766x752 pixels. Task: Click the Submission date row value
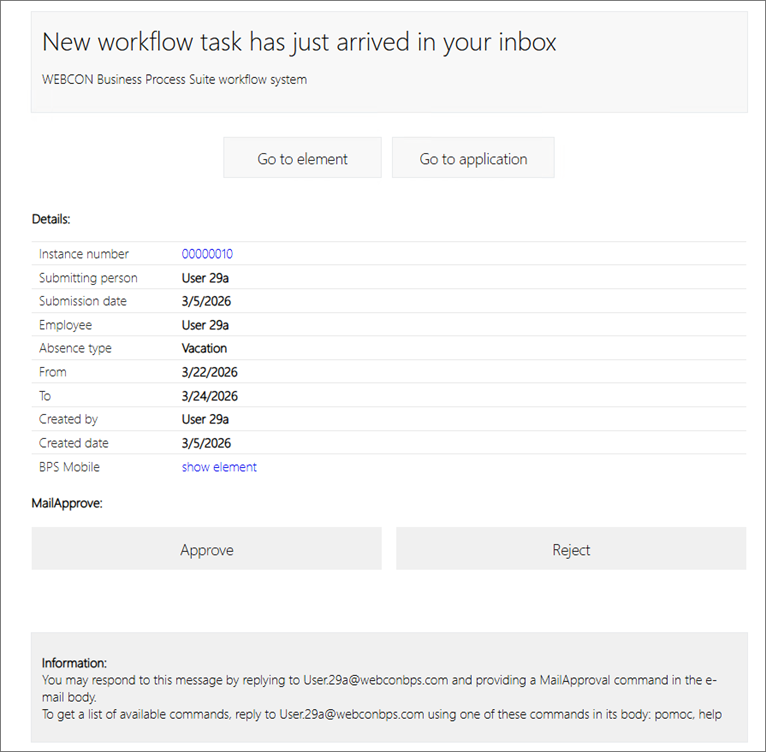[x=206, y=301]
